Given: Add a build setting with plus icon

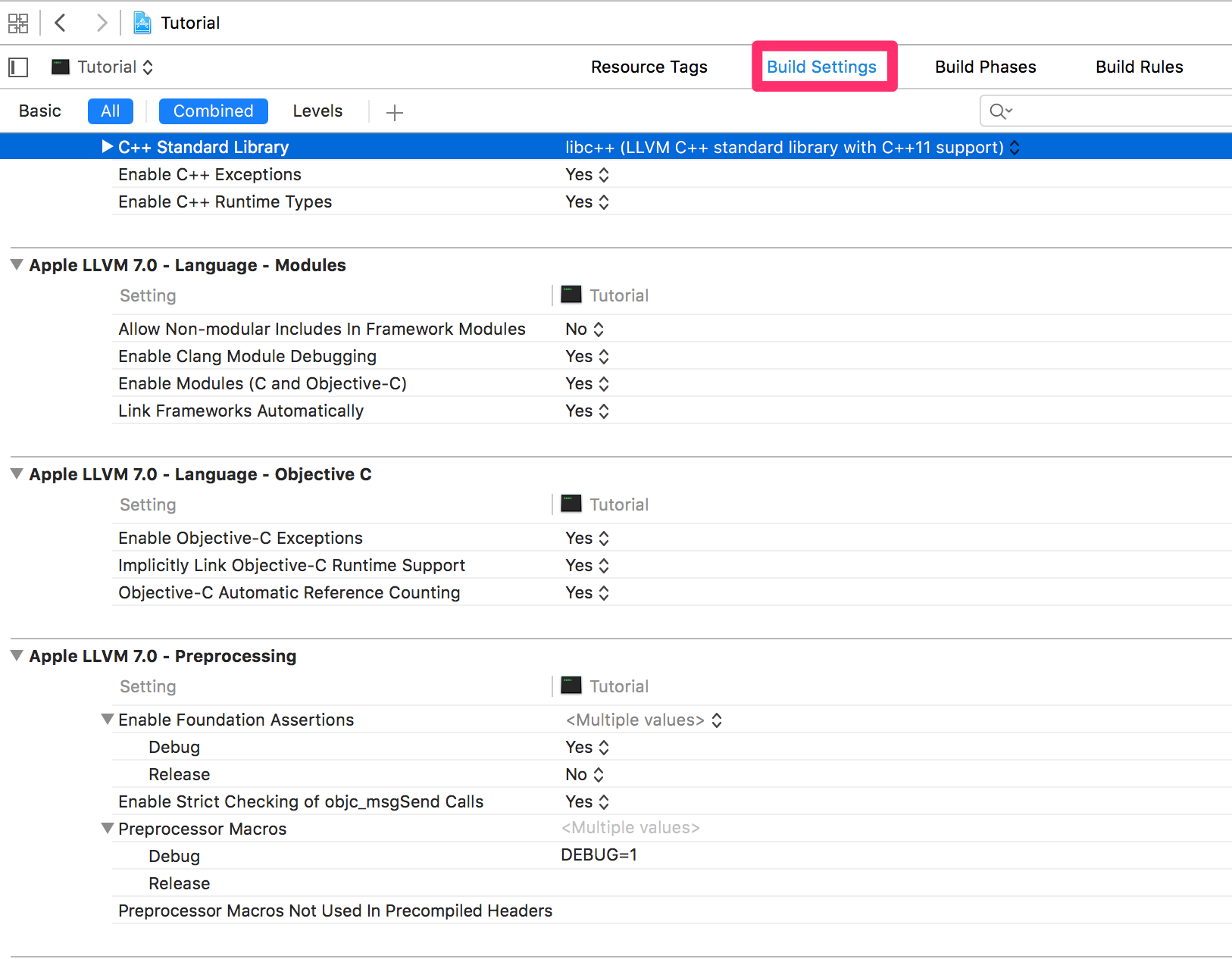Looking at the screenshot, I should (x=394, y=113).
